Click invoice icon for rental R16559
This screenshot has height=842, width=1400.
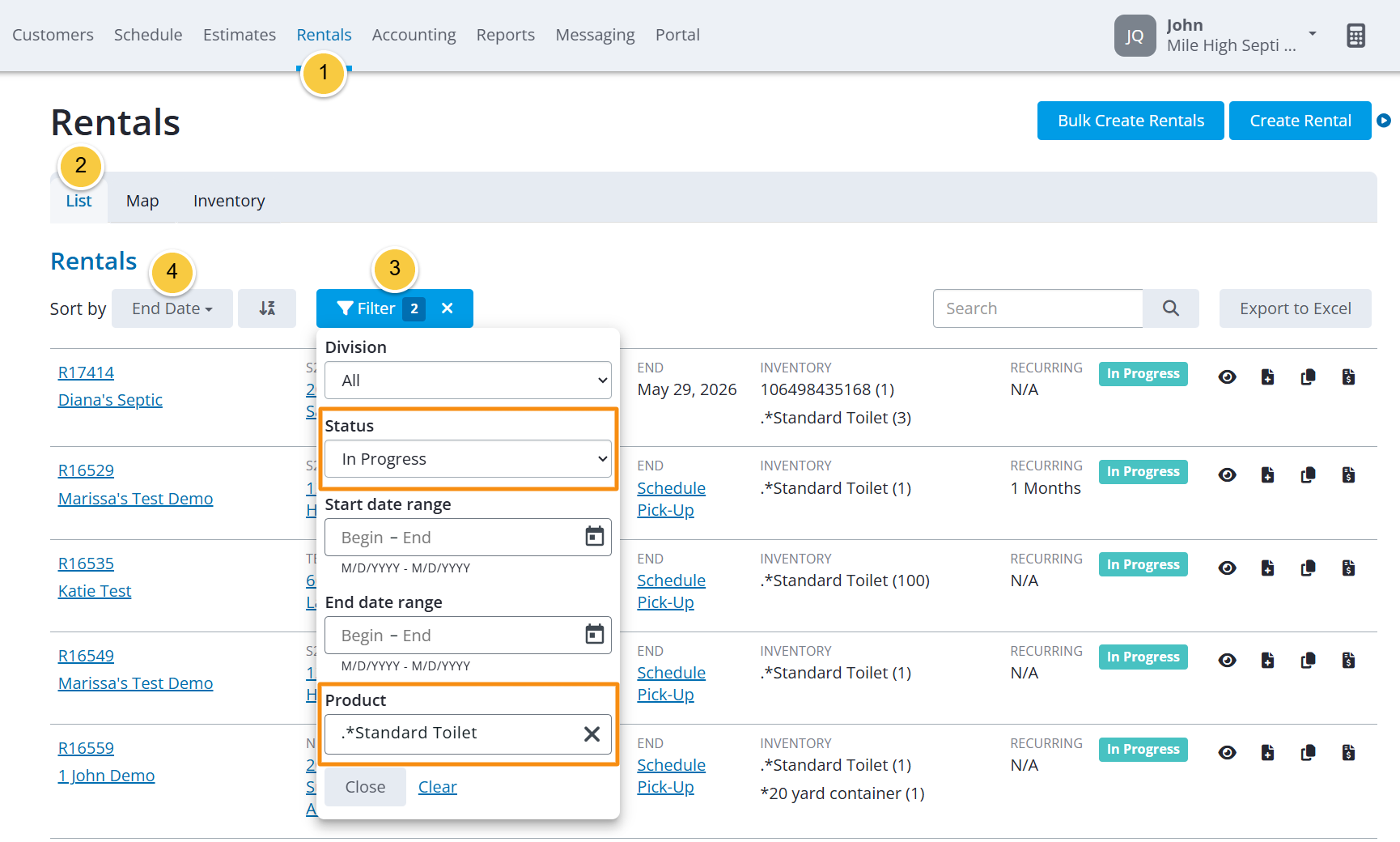click(1348, 753)
